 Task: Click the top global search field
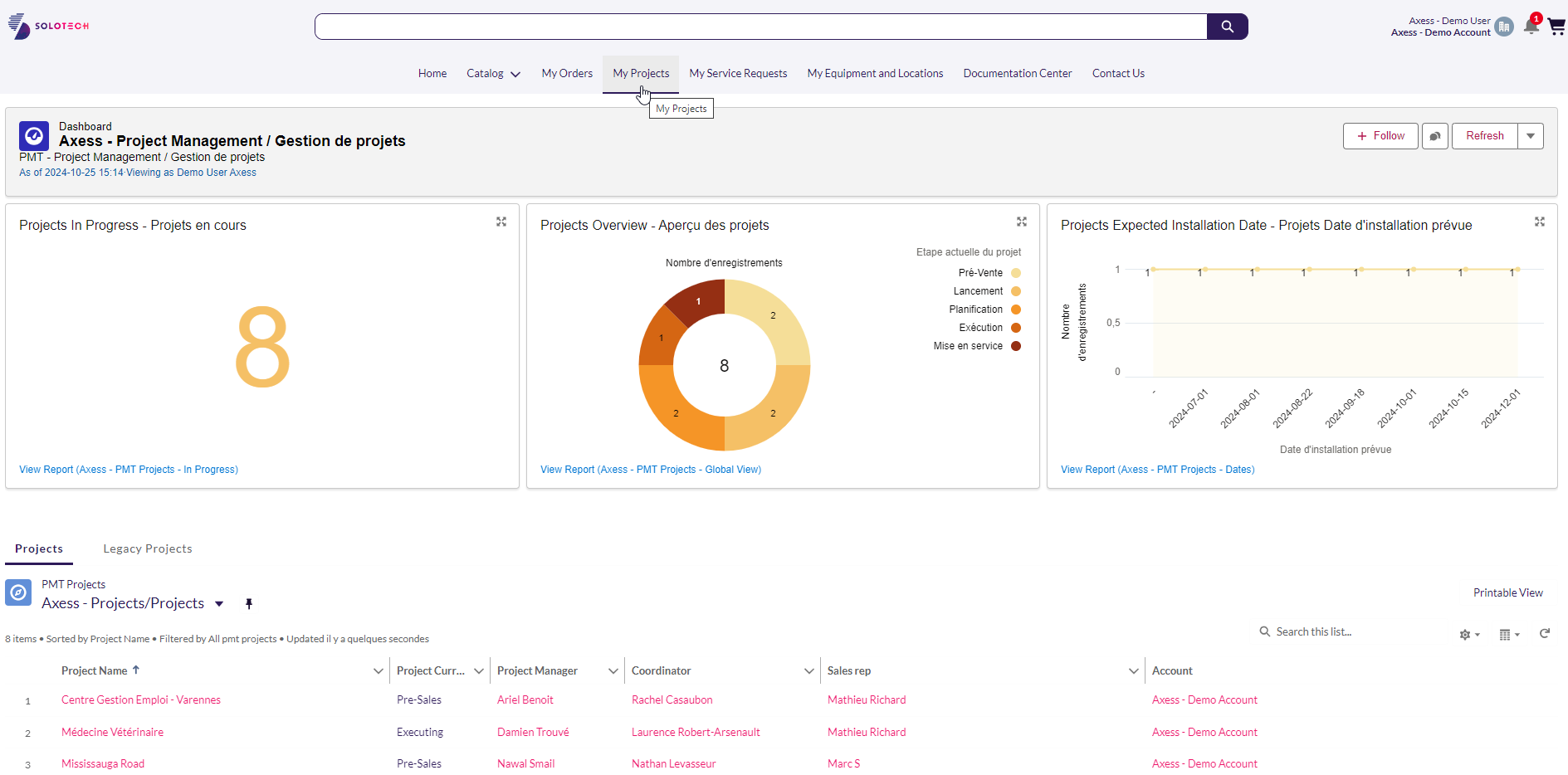coord(760,27)
